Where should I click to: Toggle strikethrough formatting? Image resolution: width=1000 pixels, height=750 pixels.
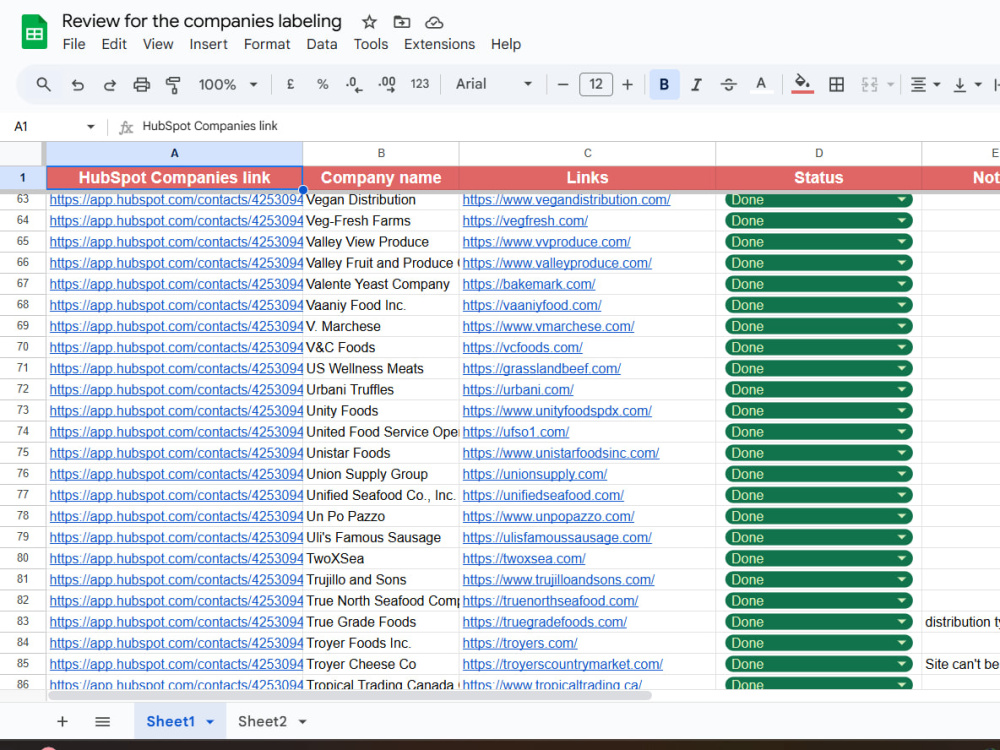(729, 84)
